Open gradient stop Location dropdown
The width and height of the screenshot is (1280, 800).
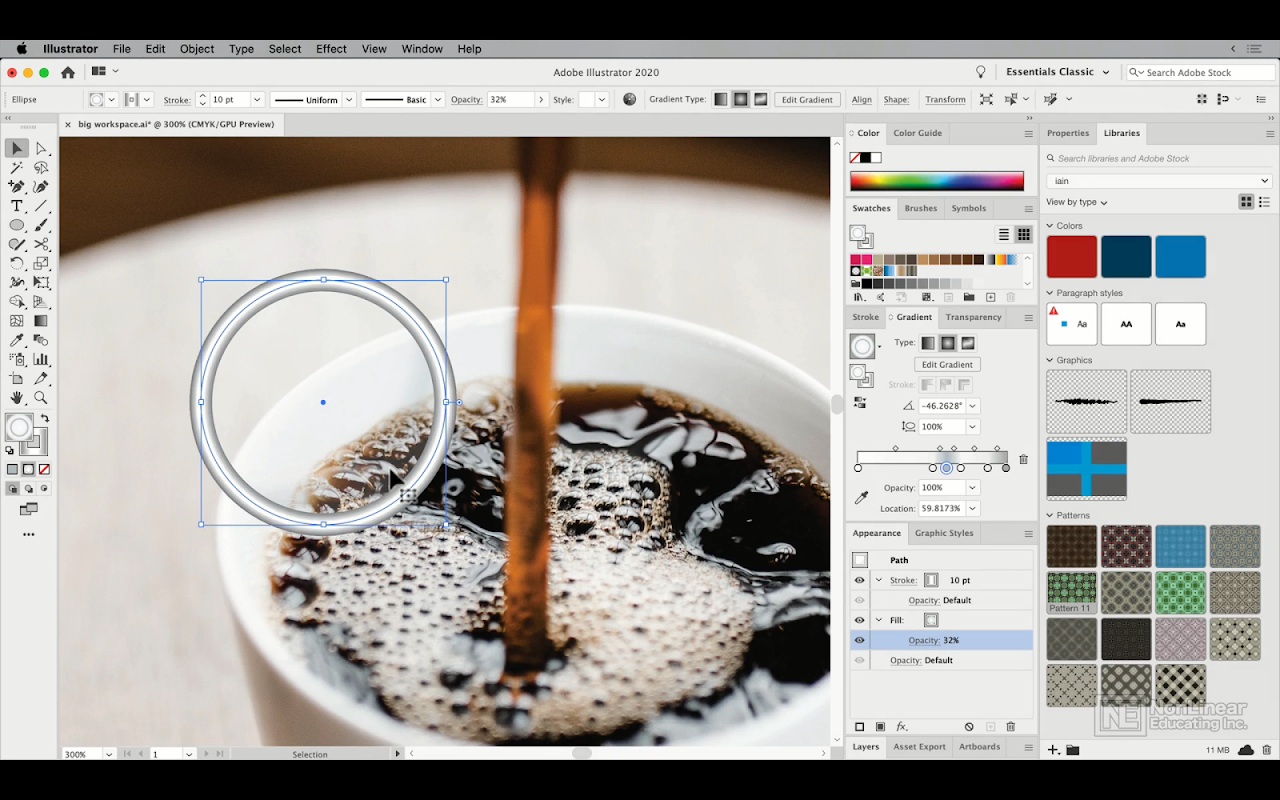[973, 509]
